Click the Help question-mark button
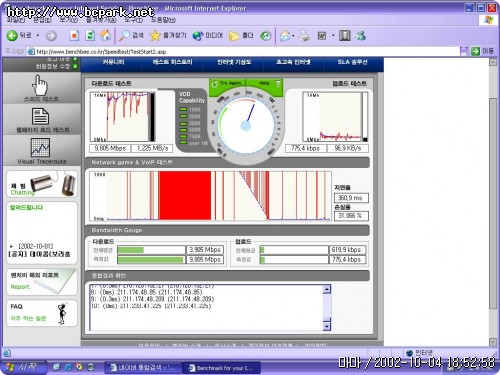 [x=268, y=84]
